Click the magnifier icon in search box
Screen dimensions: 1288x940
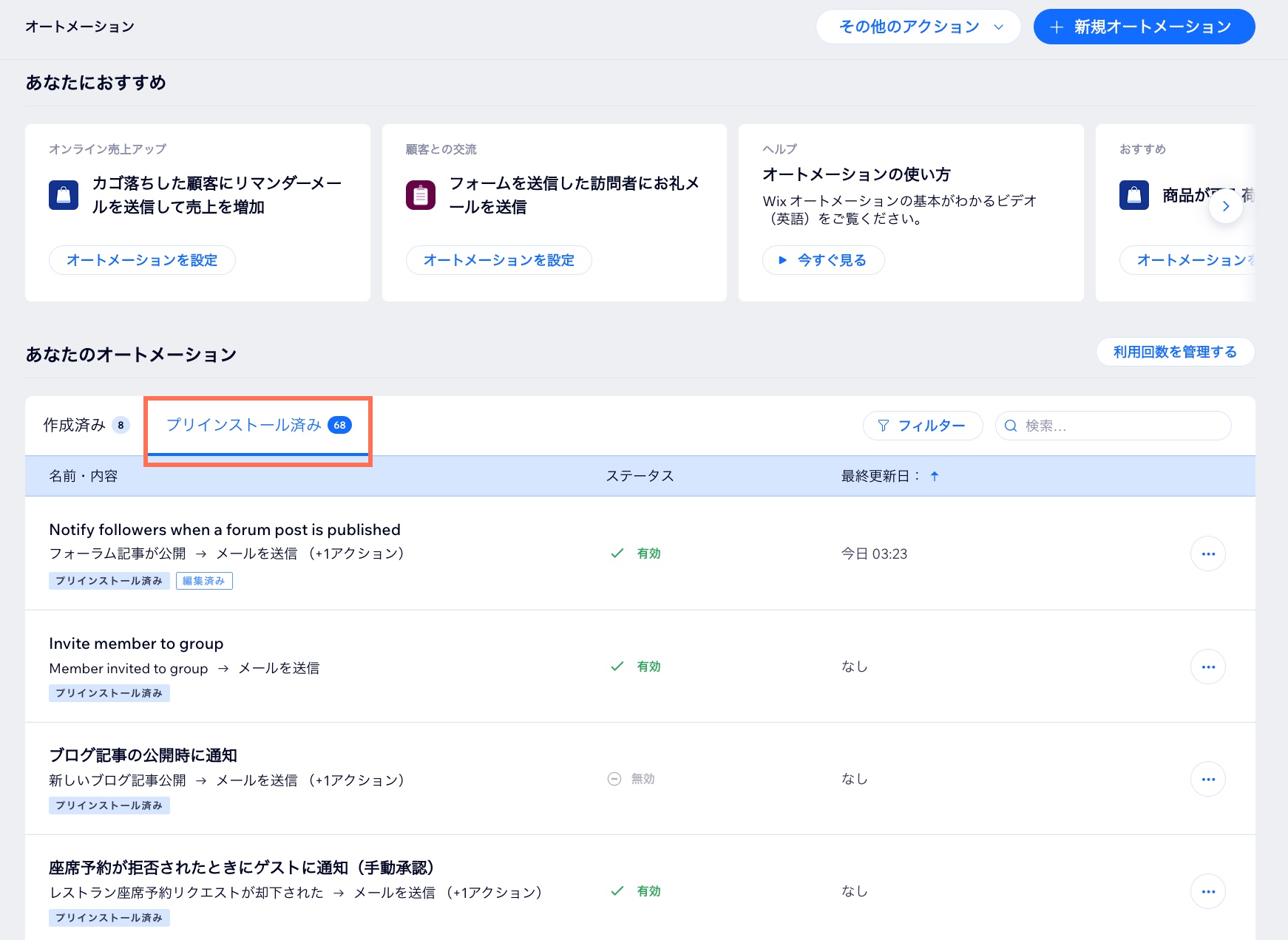point(1011,426)
